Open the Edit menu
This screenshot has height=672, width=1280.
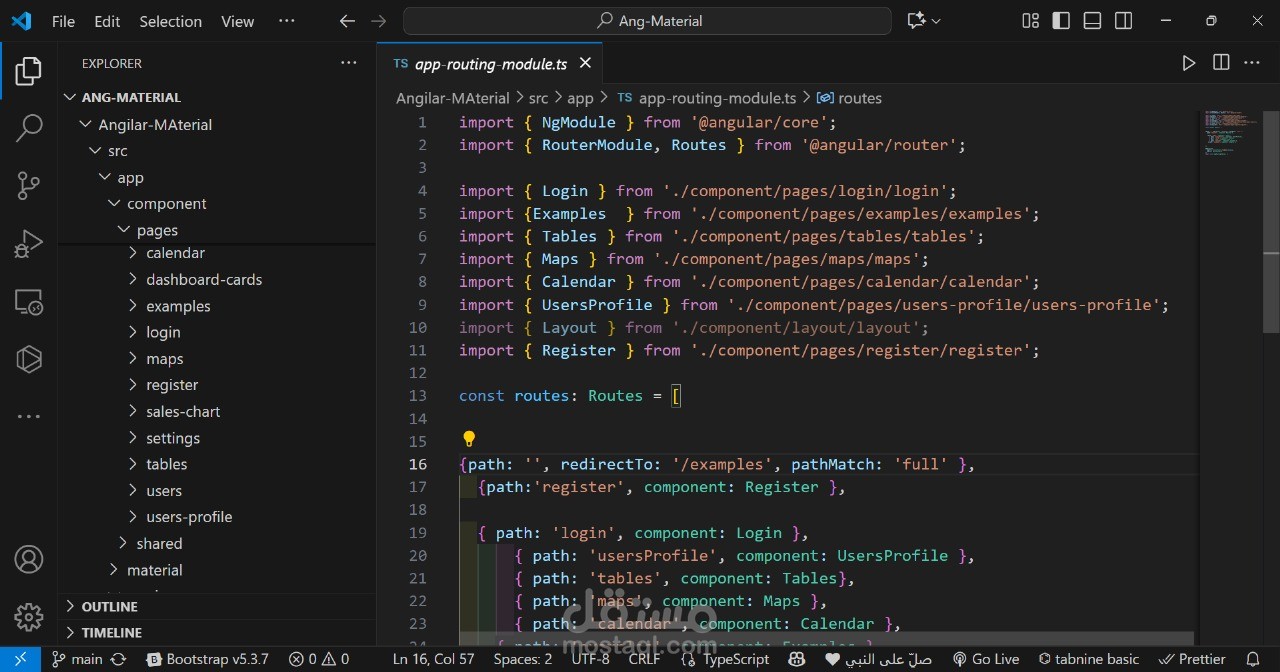pos(107,21)
